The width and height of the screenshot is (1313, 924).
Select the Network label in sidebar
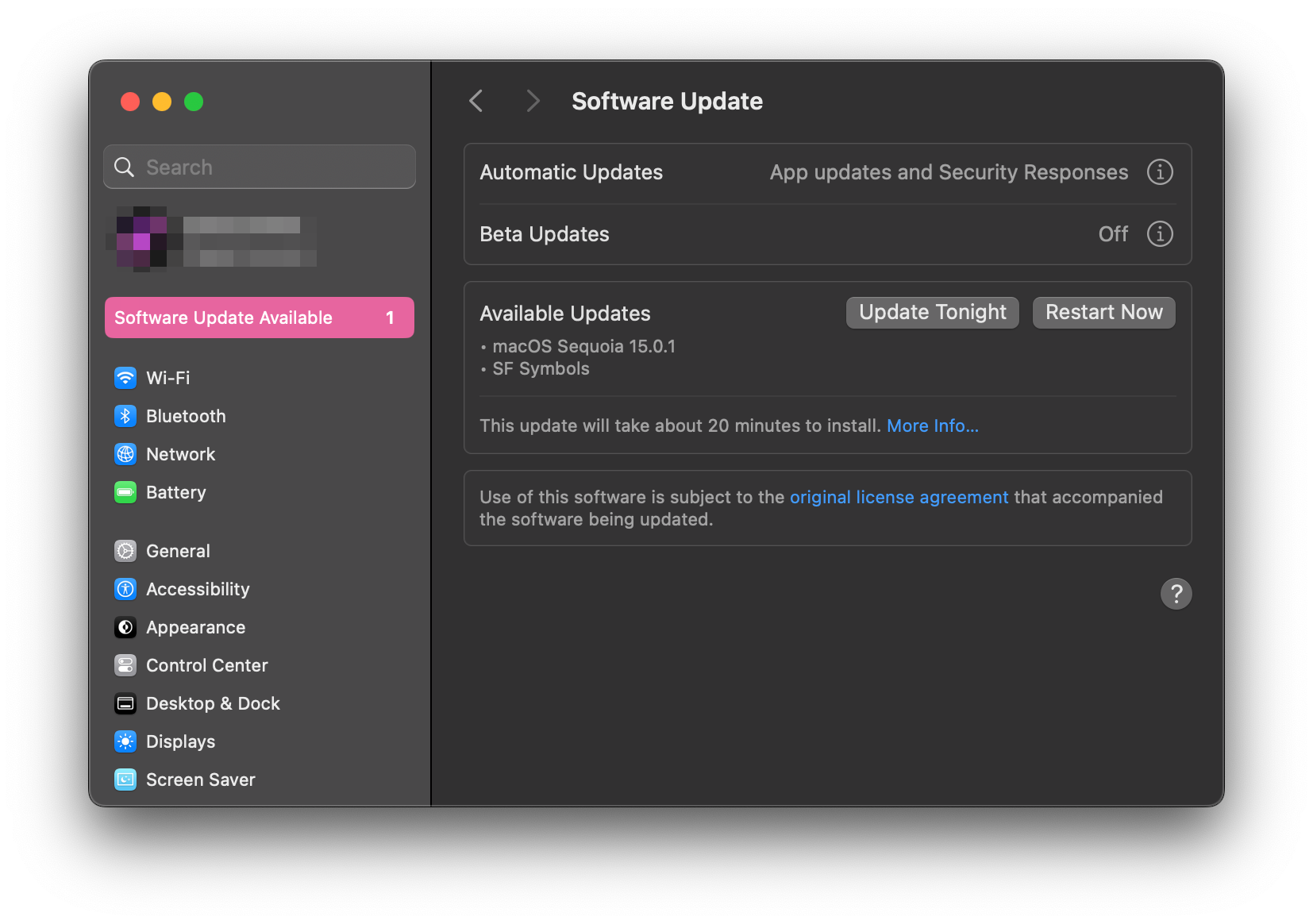pos(181,454)
